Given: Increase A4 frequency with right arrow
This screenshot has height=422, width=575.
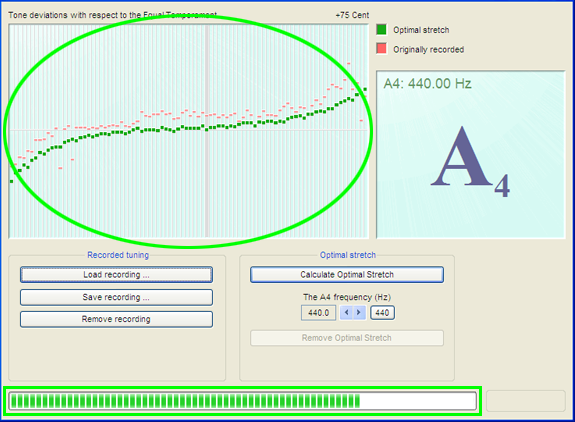Looking at the screenshot, I should pyautogui.click(x=359, y=313).
